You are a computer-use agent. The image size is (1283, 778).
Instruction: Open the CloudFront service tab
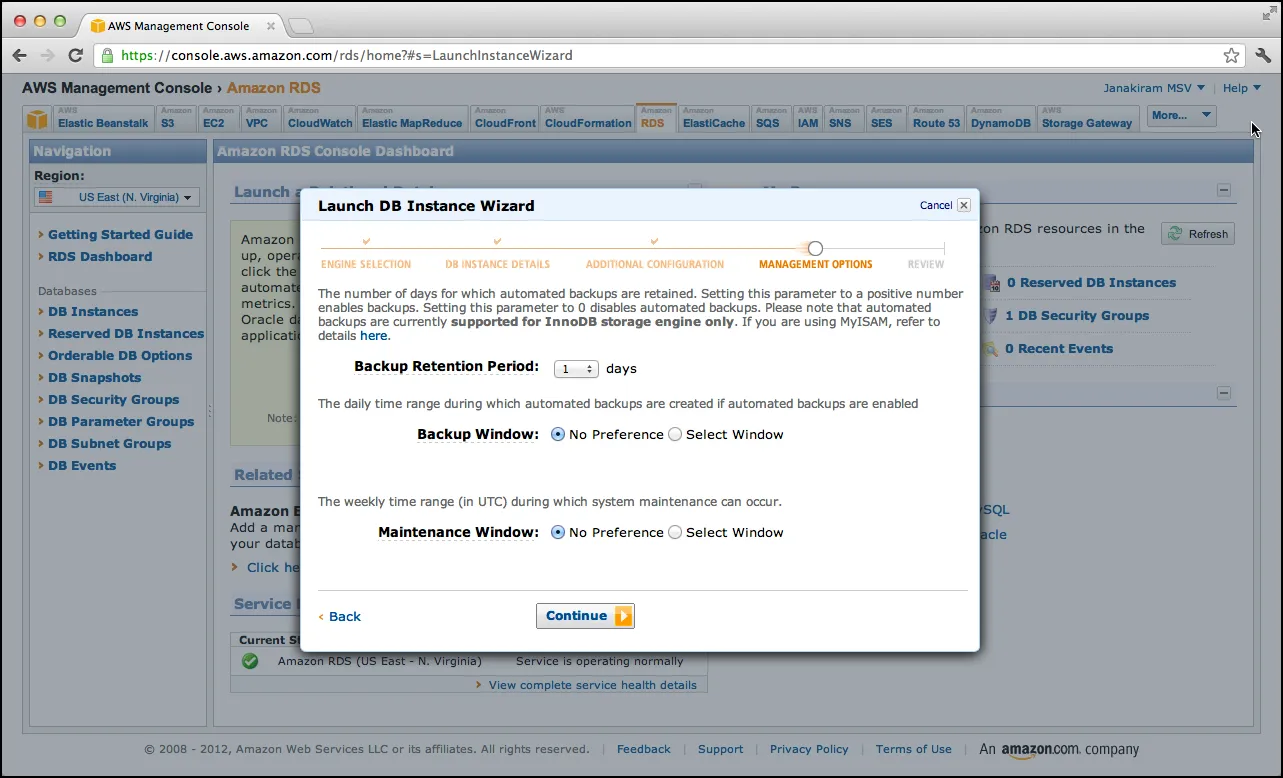pyautogui.click(x=505, y=118)
